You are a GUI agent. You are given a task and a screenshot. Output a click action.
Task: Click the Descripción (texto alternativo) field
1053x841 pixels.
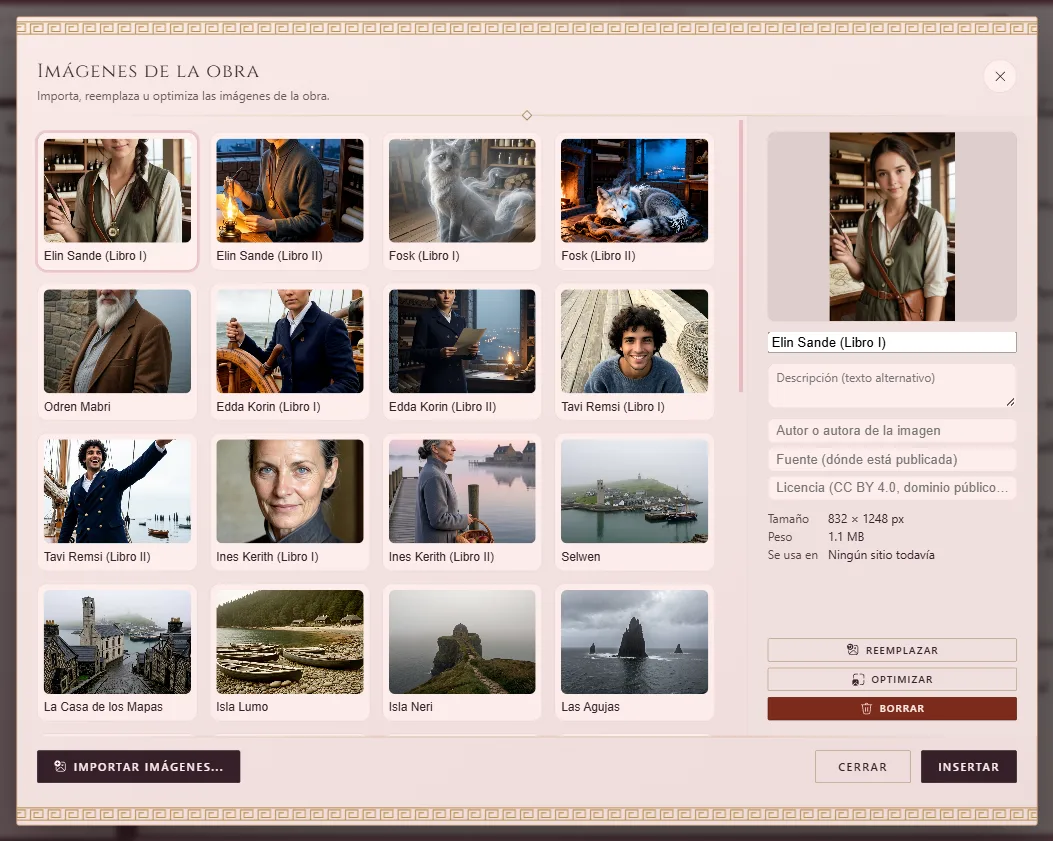click(x=892, y=386)
